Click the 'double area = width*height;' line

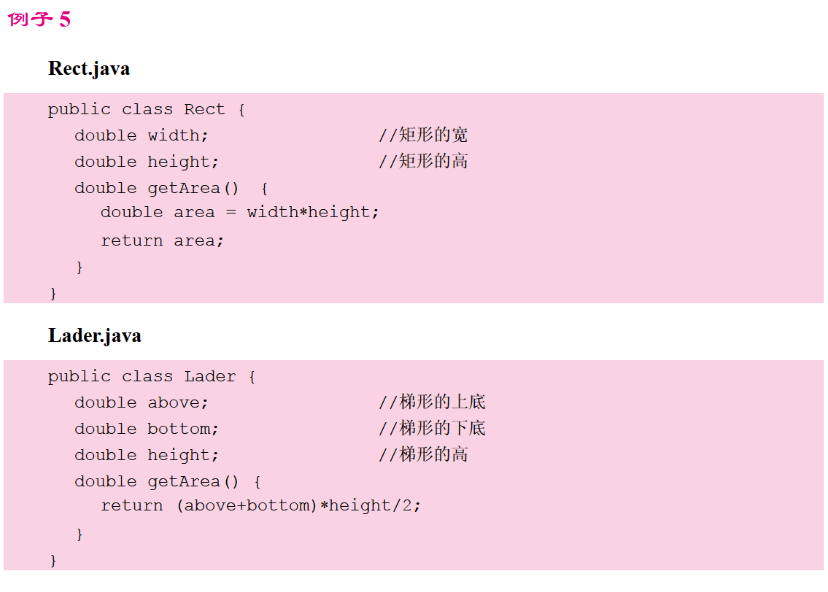(240, 212)
